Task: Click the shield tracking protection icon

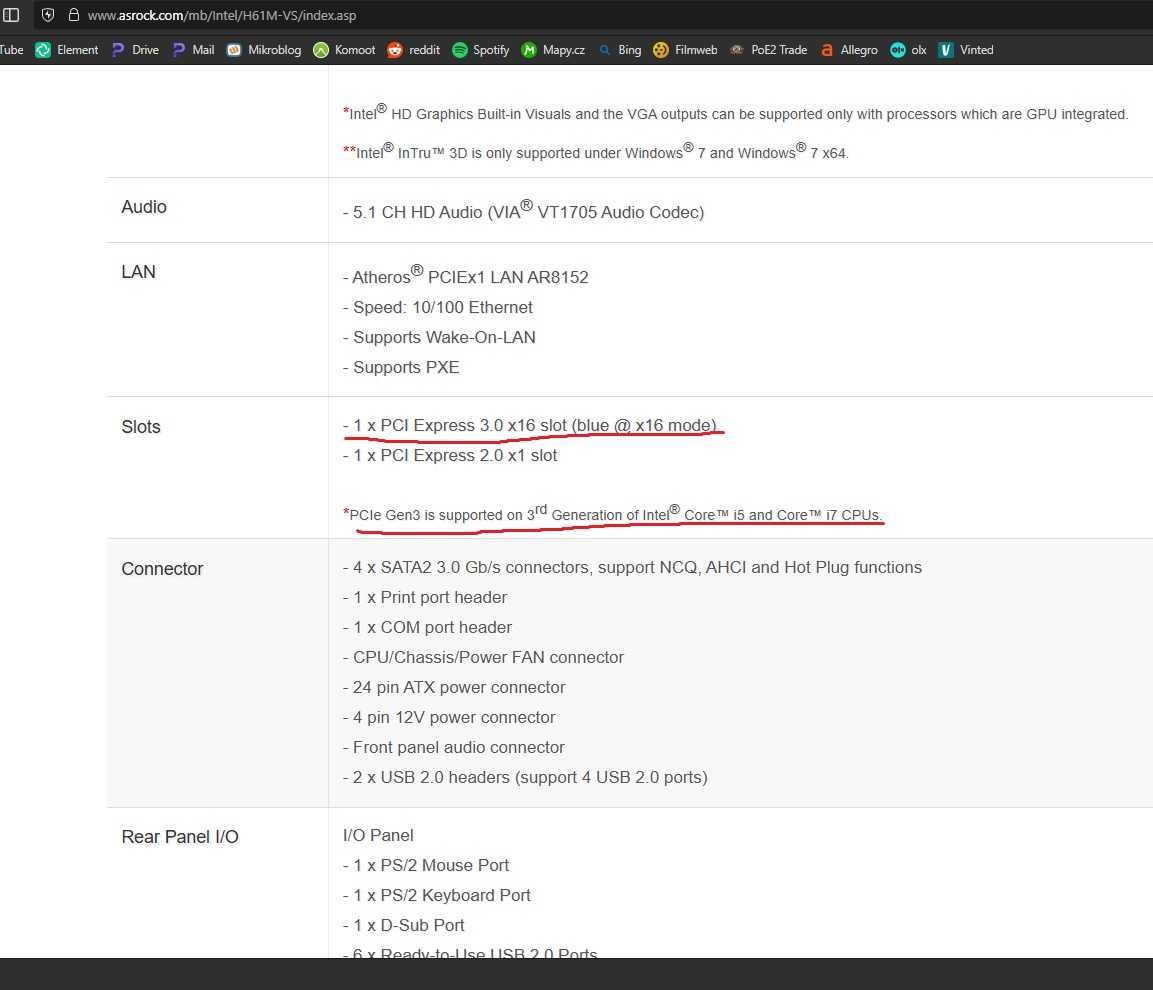Action: pyautogui.click(x=48, y=15)
